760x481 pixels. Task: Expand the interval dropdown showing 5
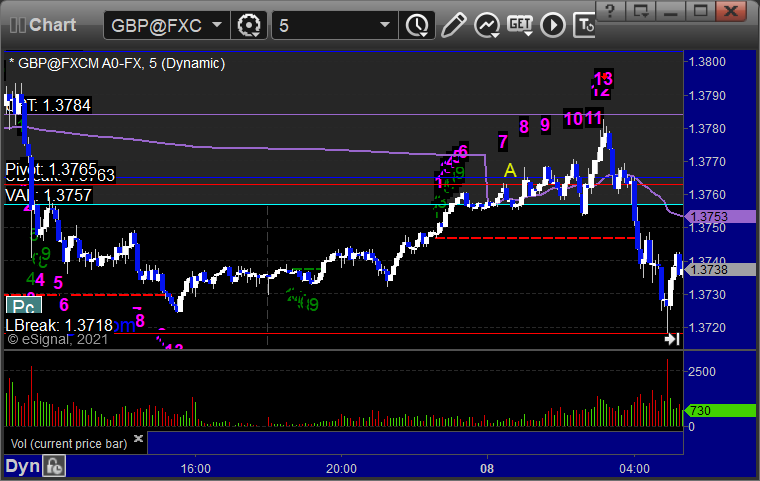coord(334,25)
